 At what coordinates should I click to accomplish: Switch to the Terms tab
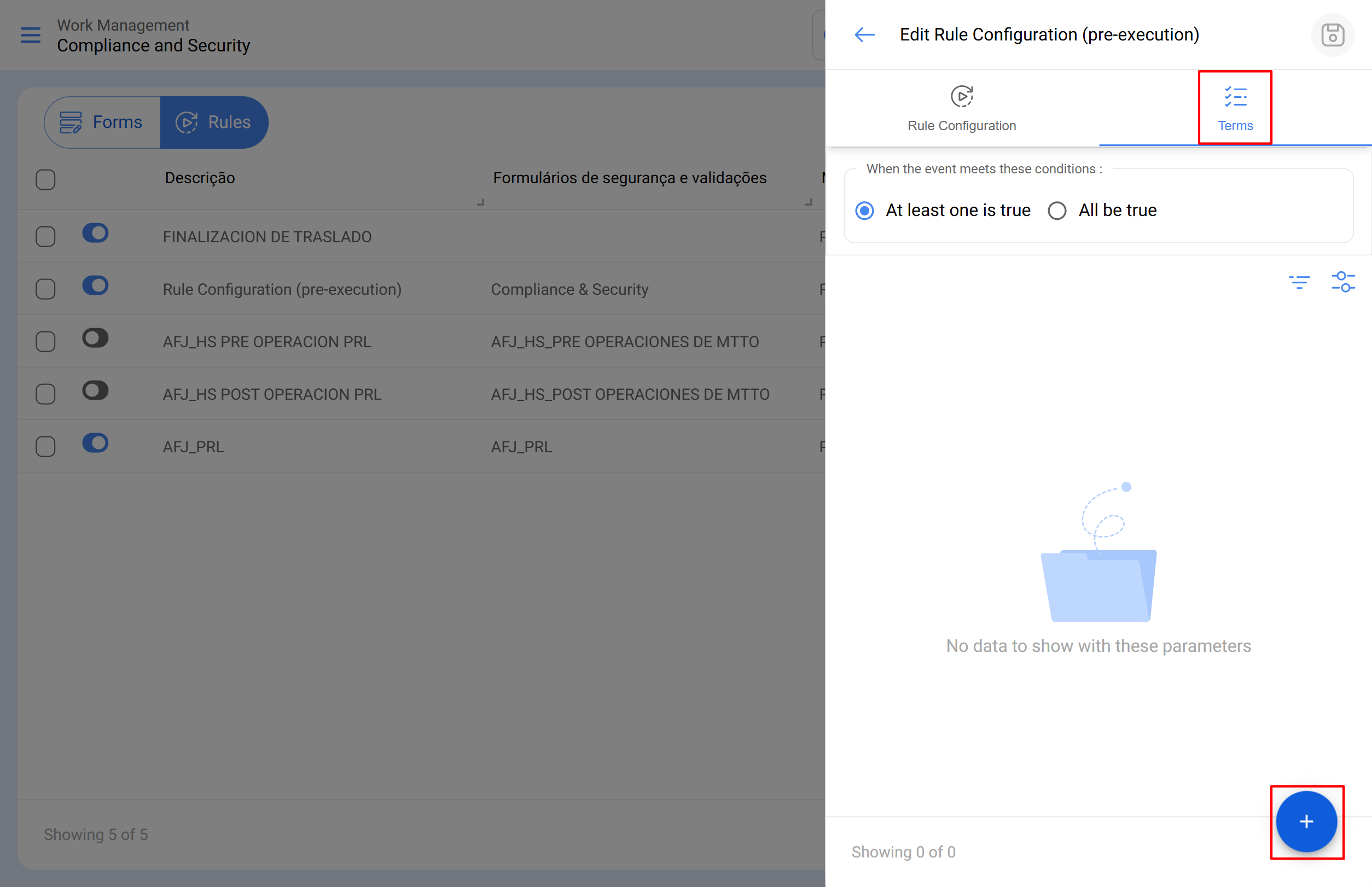1235,108
